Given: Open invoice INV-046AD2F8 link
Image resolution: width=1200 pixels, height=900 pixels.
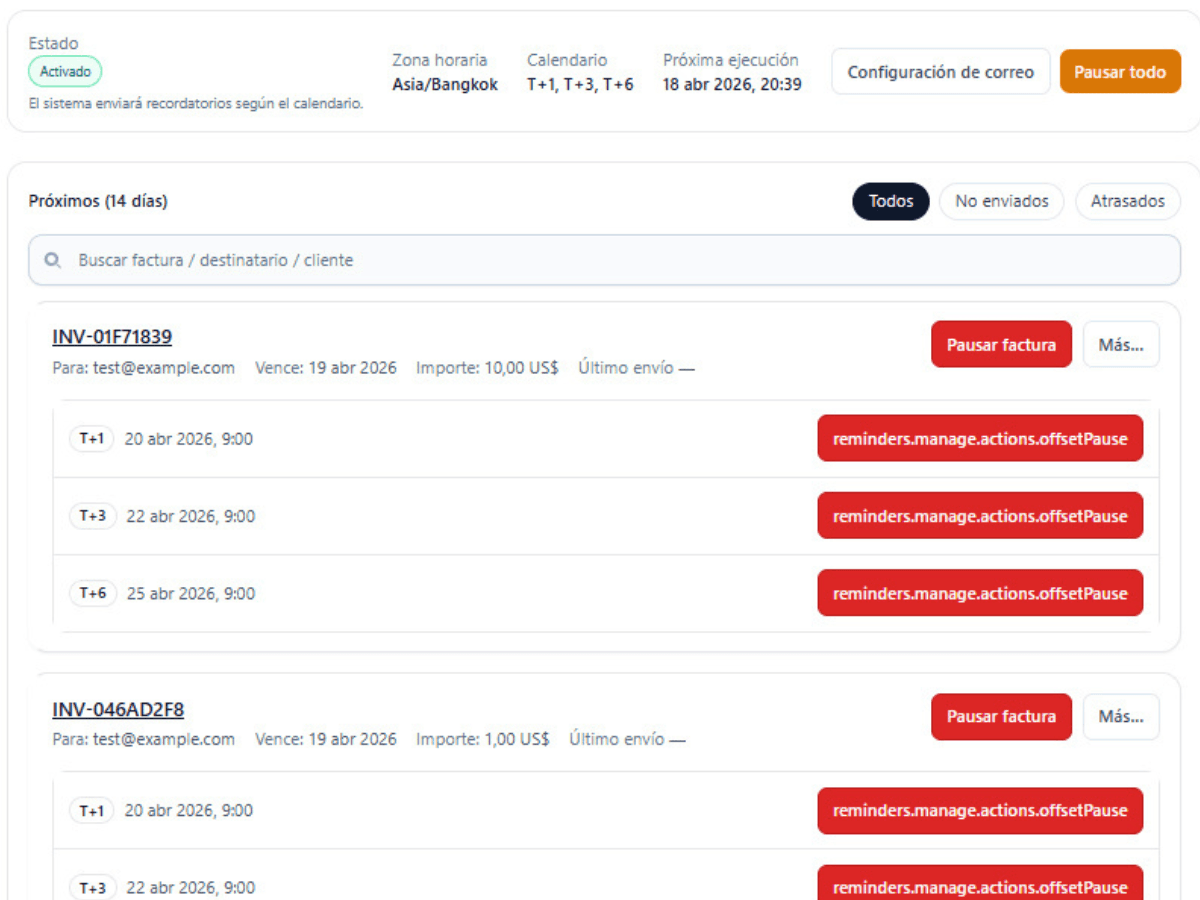Looking at the screenshot, I should pyautogui.click(x=118, y=710).
